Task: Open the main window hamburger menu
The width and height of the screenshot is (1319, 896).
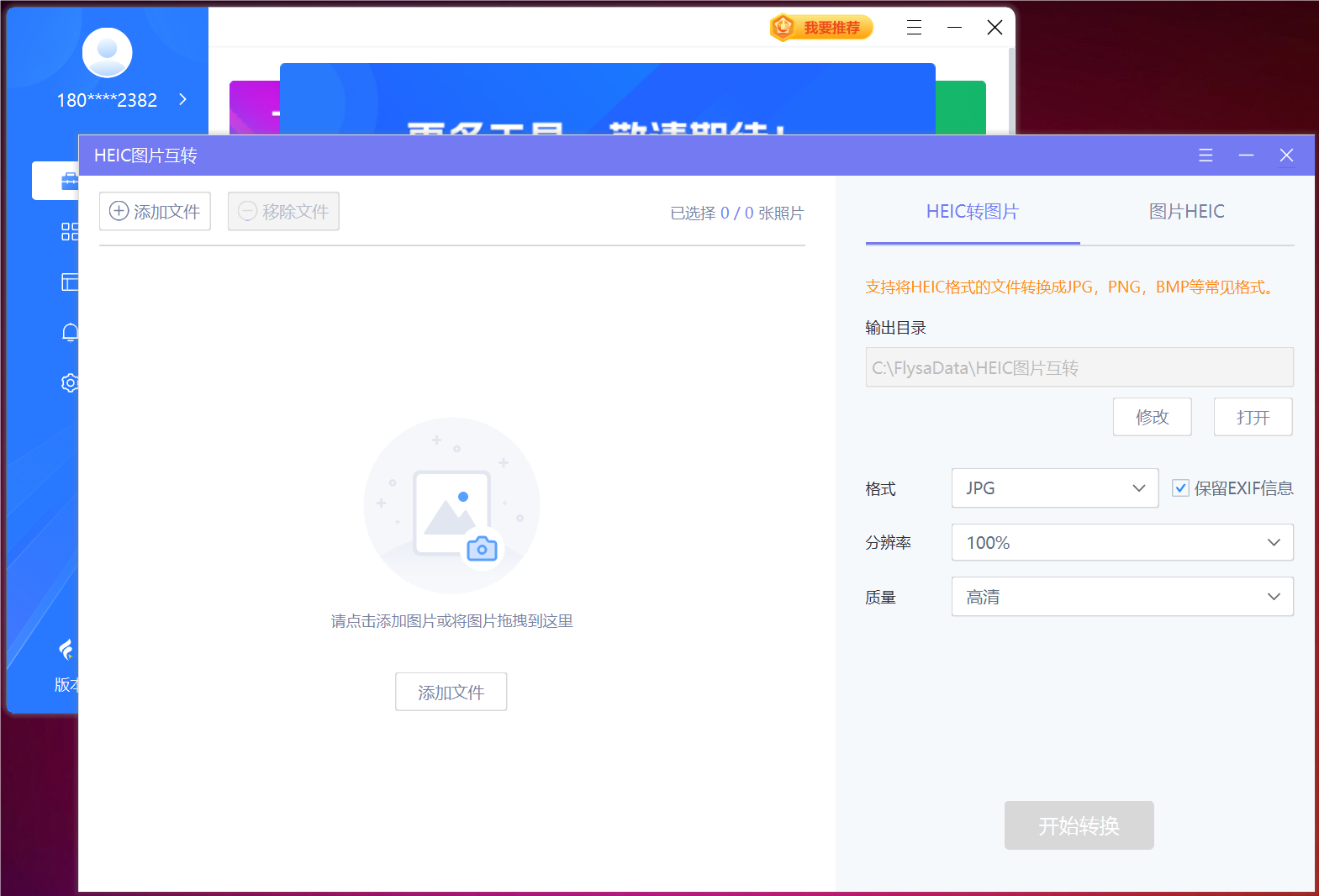Action: [915, 28]
